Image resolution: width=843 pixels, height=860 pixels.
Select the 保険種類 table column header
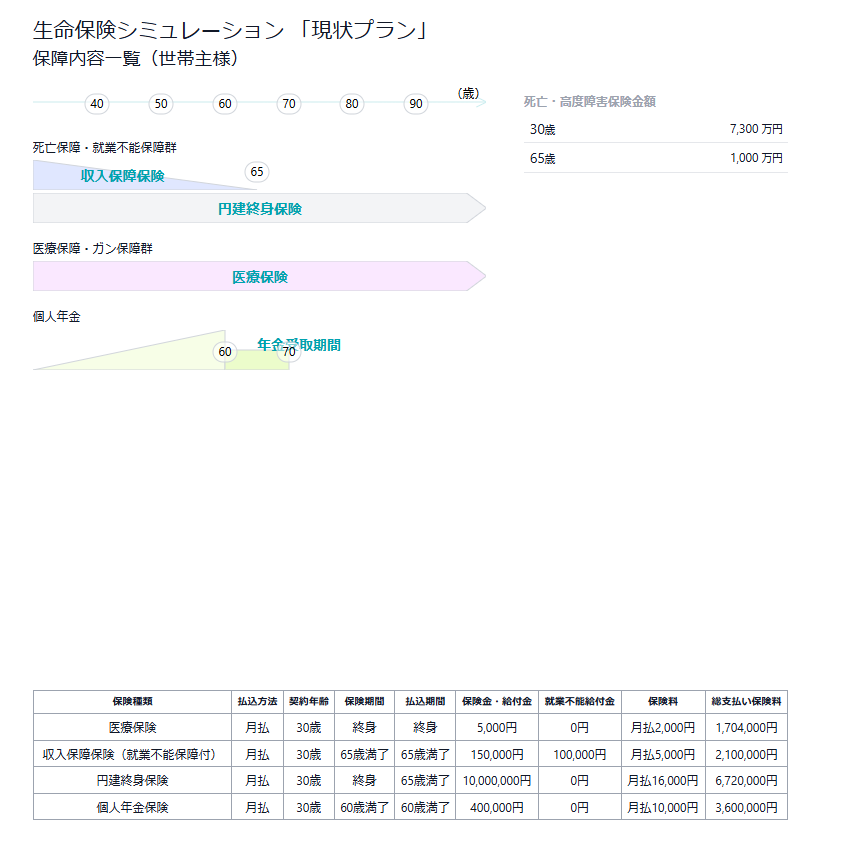pos(133,701)
